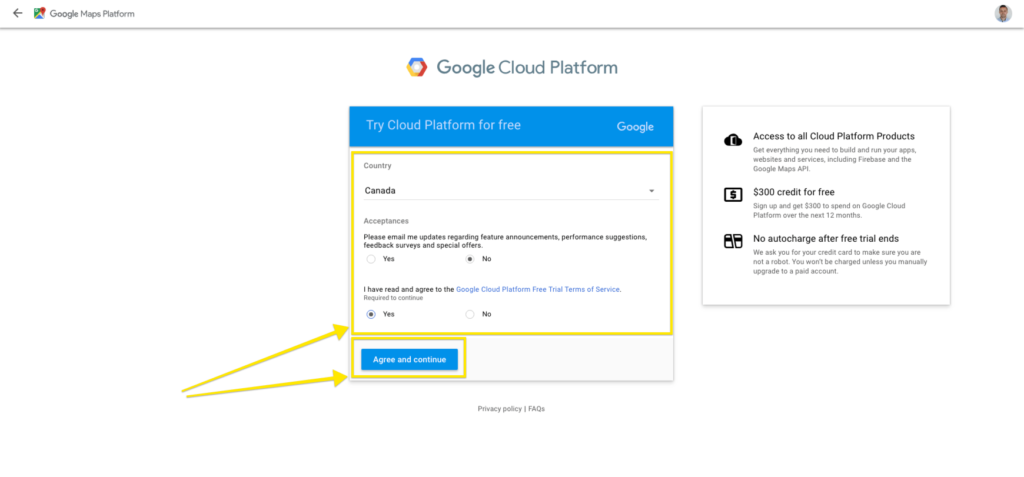Click the 'Required to continue' note
The height and width of the screenshot is (477, 1024).
[393, 298]
